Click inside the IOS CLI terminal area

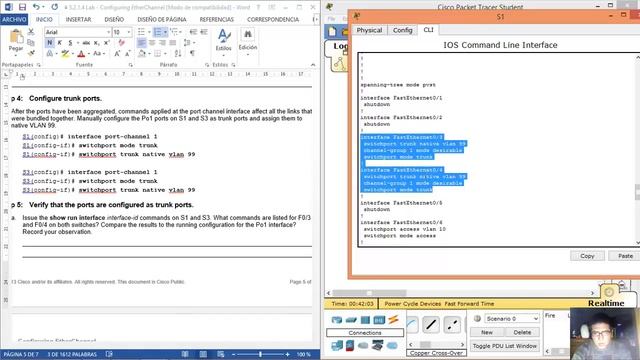[498, 149]
